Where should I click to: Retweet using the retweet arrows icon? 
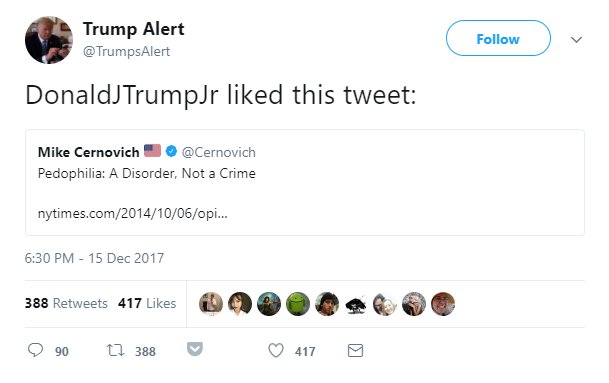click(115, 350)
